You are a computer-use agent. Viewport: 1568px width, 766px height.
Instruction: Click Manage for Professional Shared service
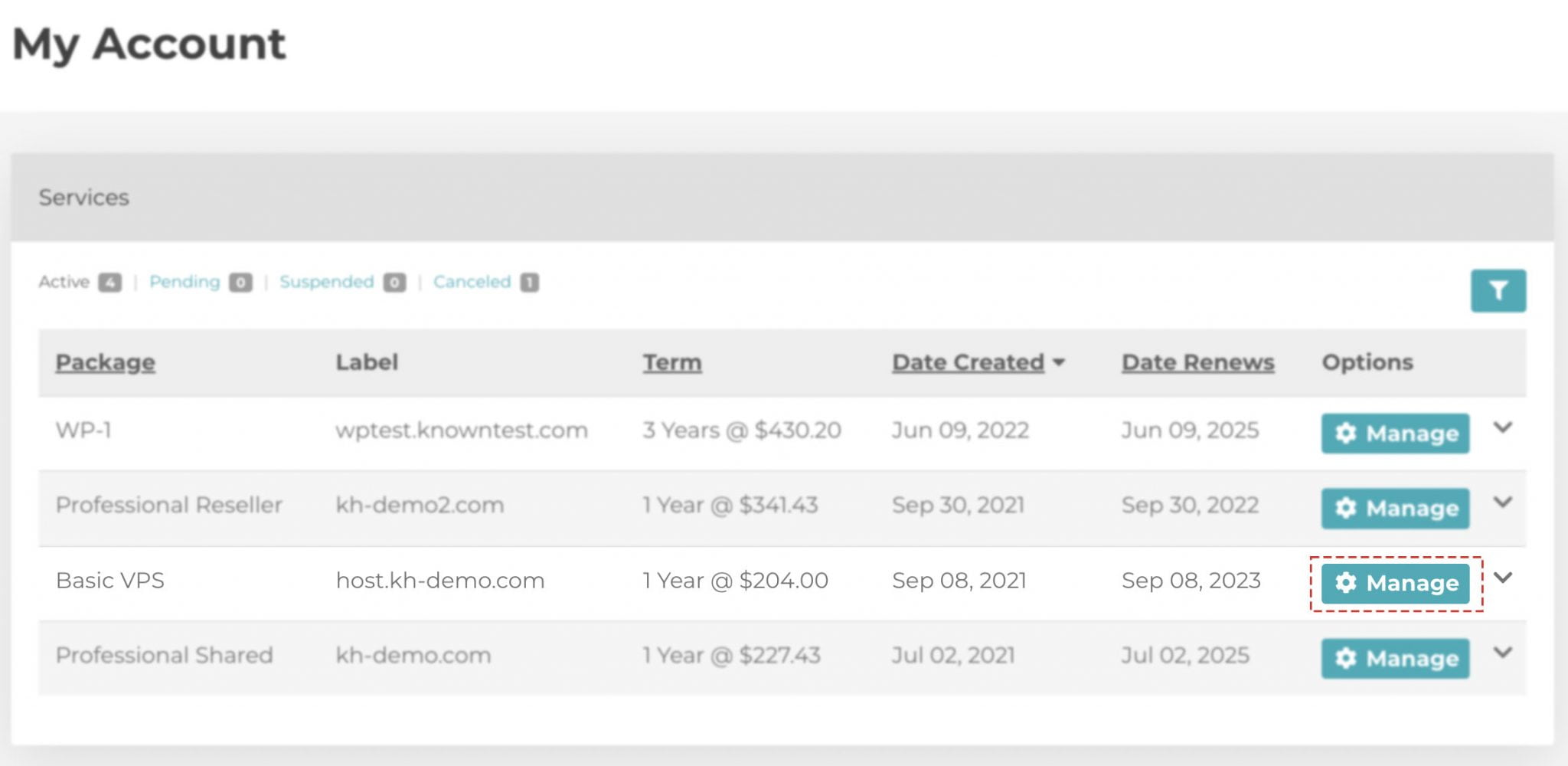point(1395,659)
